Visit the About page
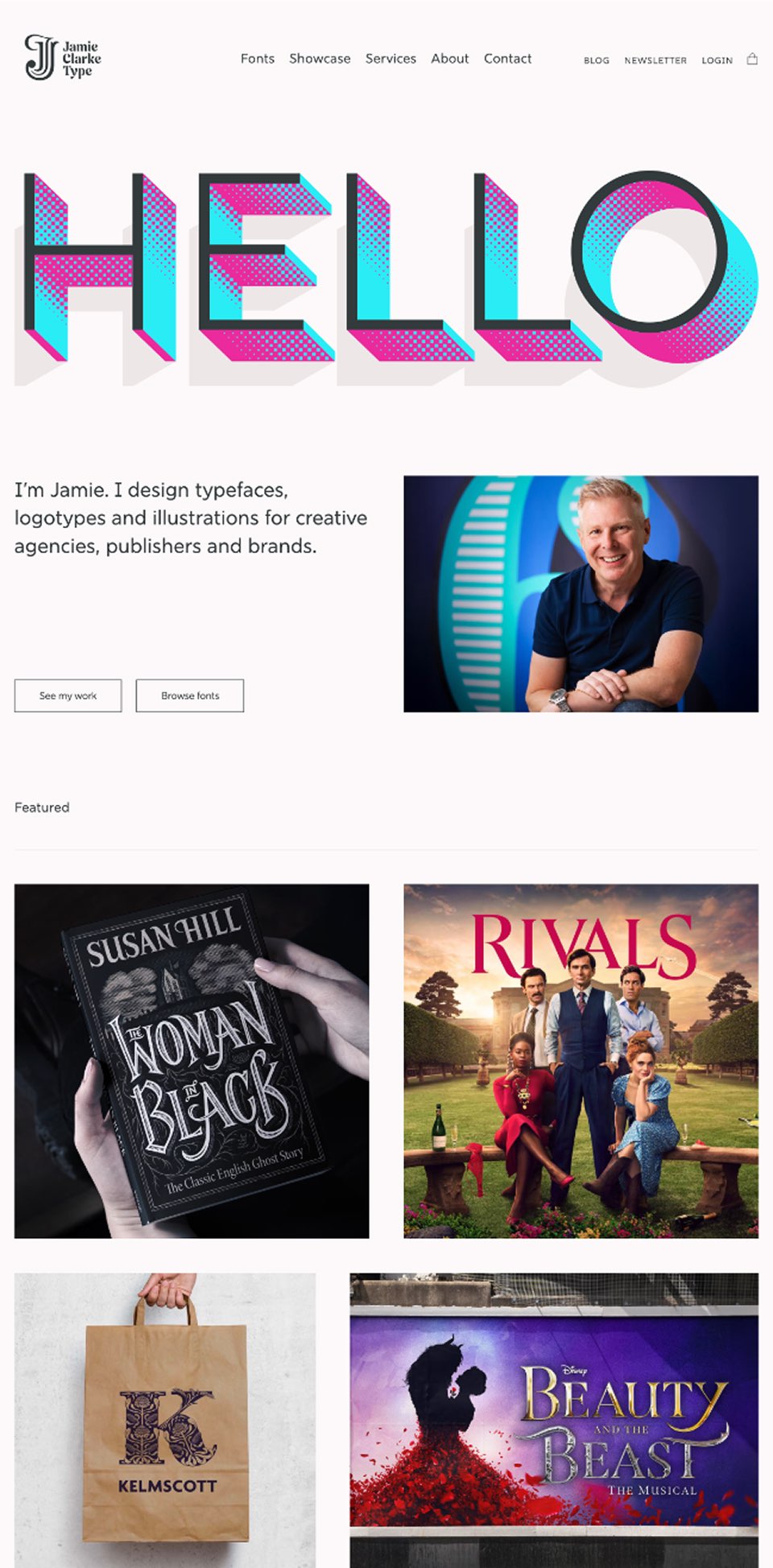 point(449,59)
